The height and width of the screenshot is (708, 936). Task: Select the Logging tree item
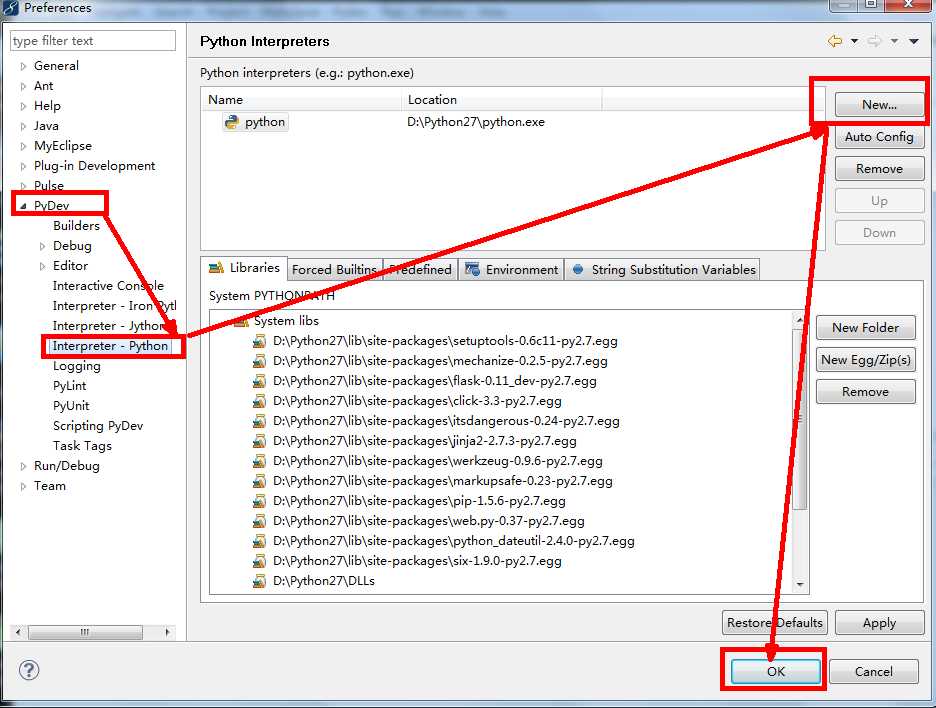[76, 366]
